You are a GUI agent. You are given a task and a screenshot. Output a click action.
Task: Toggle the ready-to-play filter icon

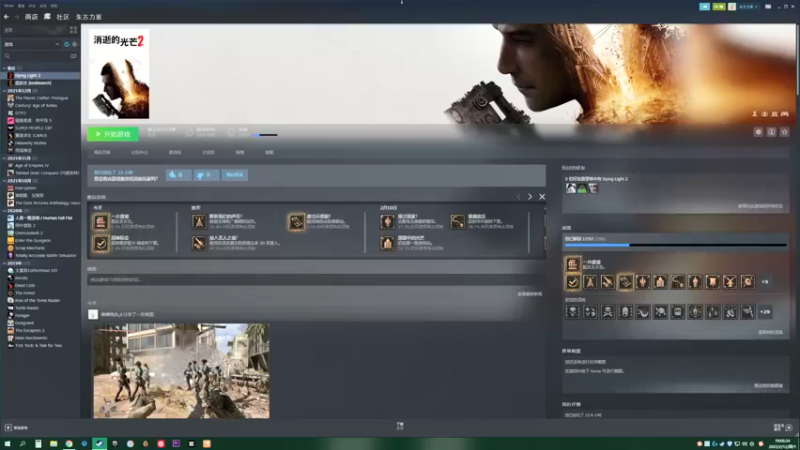tap(74, 44)
